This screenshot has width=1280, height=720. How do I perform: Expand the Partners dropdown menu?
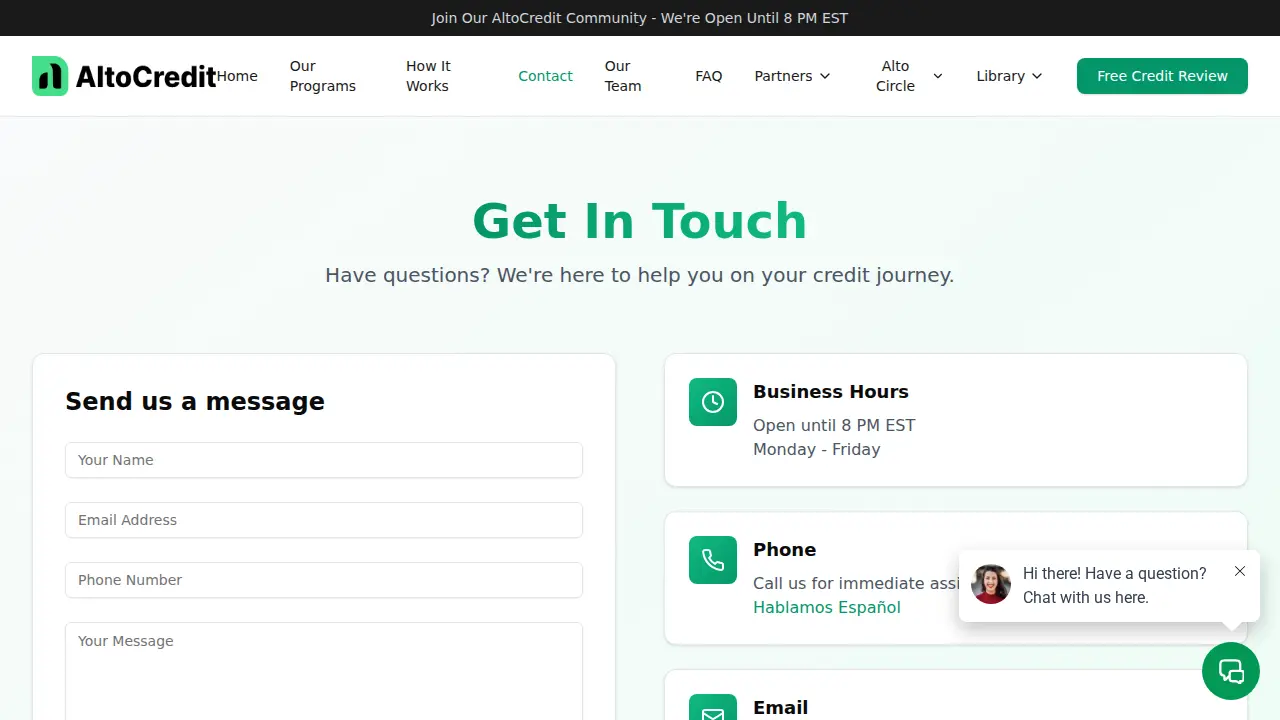pyautogui.click(x=793, y=76)
